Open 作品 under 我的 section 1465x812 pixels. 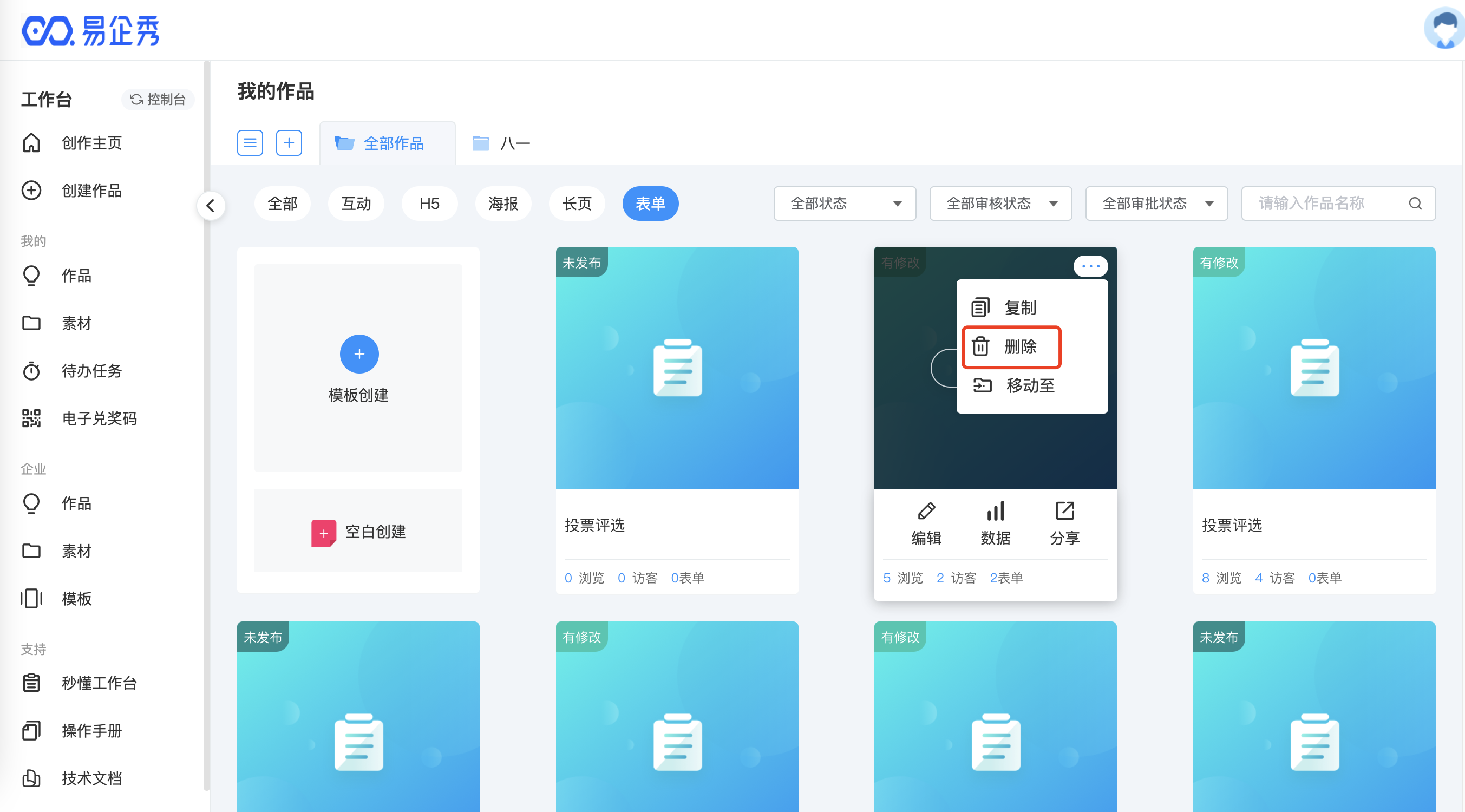[x=76, y=276]
